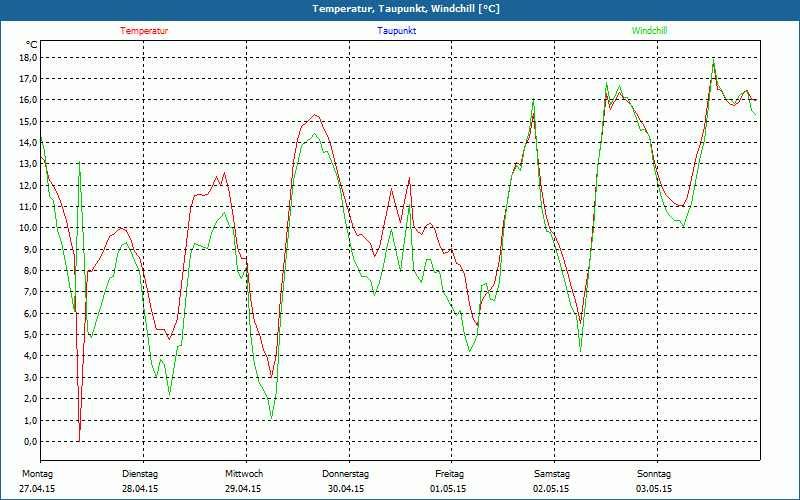The height and width of the screenshot is (500, 800).
Task: Click the 0,0 y-axis value
Action: tap(32, 441)
